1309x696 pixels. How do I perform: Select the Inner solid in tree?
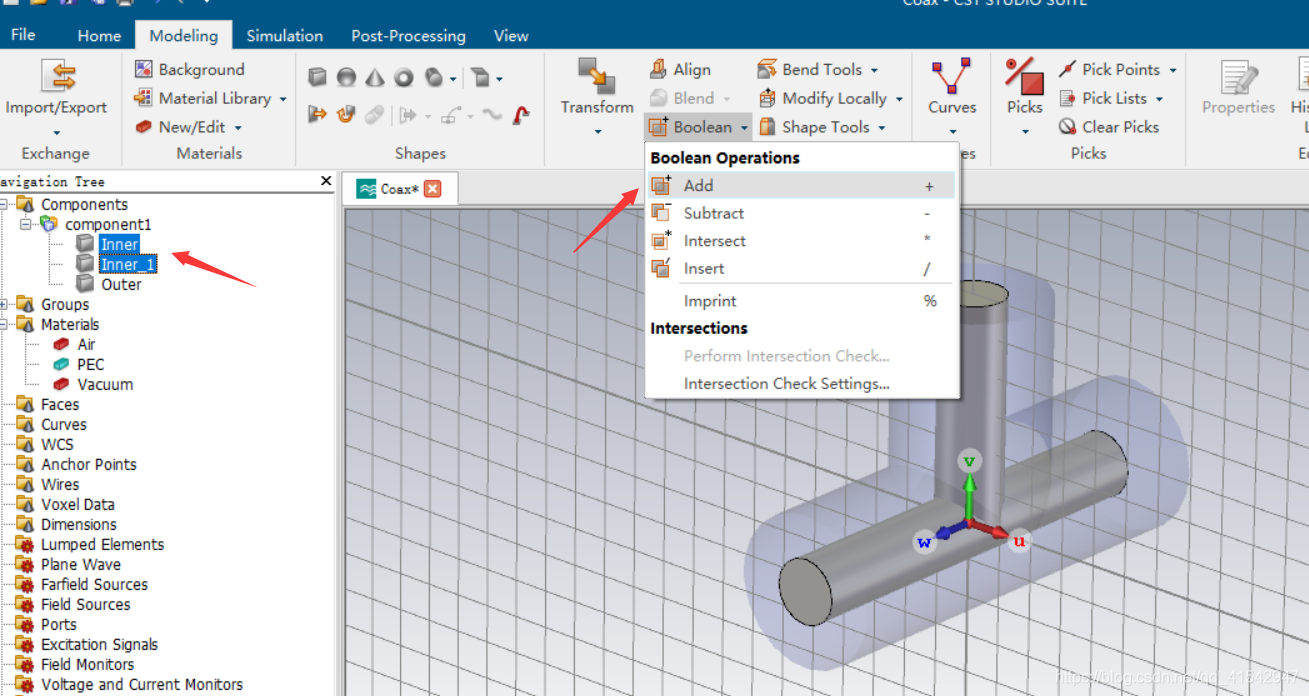pyautogui.click(x=119, y=244)
